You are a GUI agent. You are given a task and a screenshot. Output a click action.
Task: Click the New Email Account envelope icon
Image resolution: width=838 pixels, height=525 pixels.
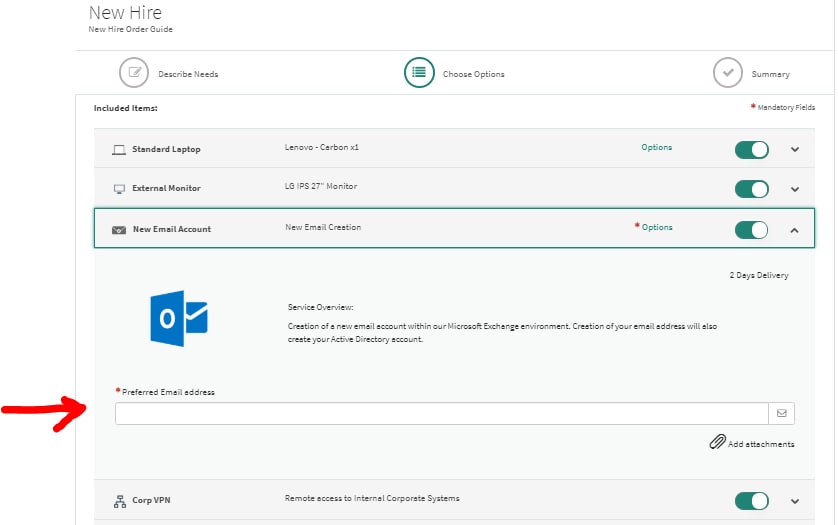pos(119,229)
